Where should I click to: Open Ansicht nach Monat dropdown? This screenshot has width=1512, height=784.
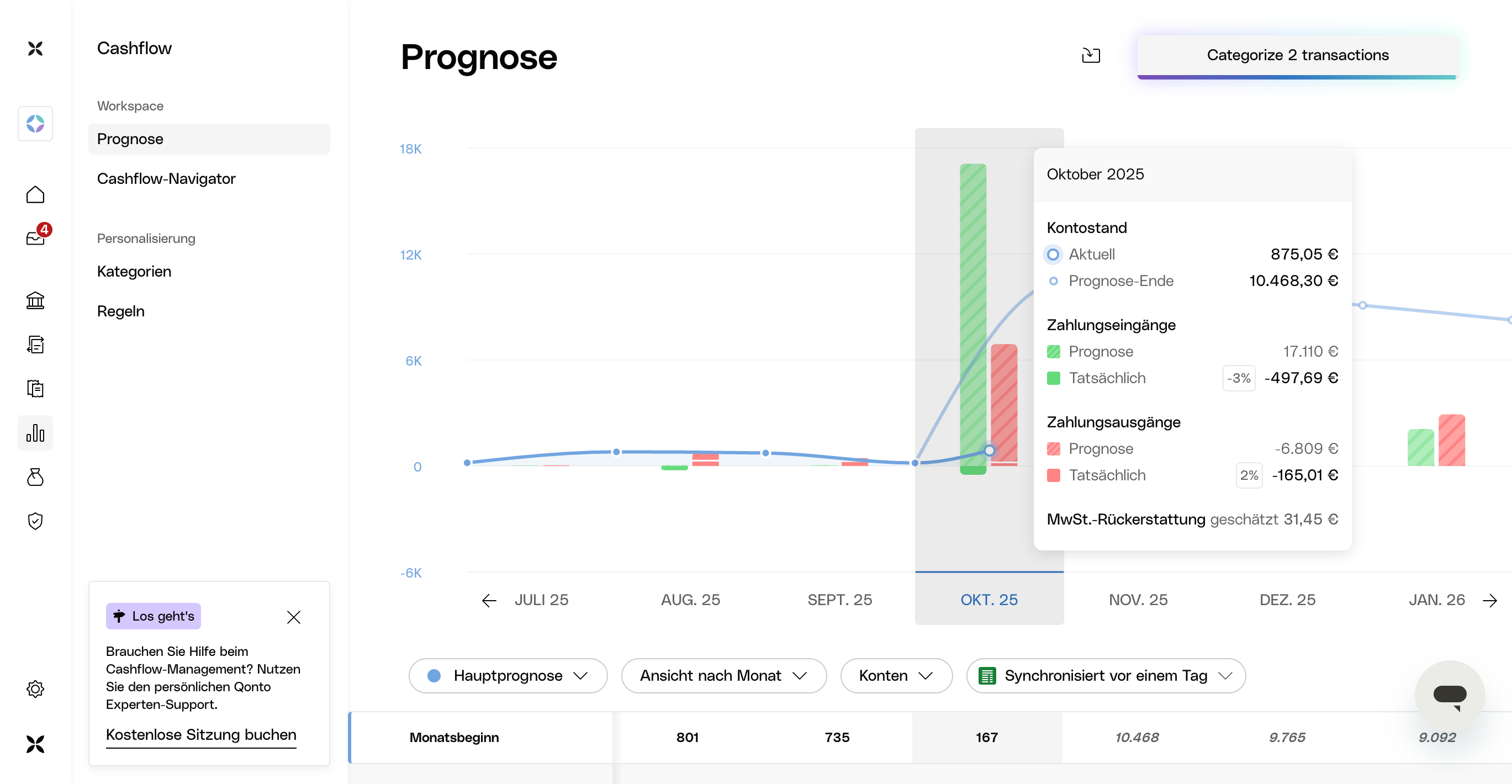(723, 675)
